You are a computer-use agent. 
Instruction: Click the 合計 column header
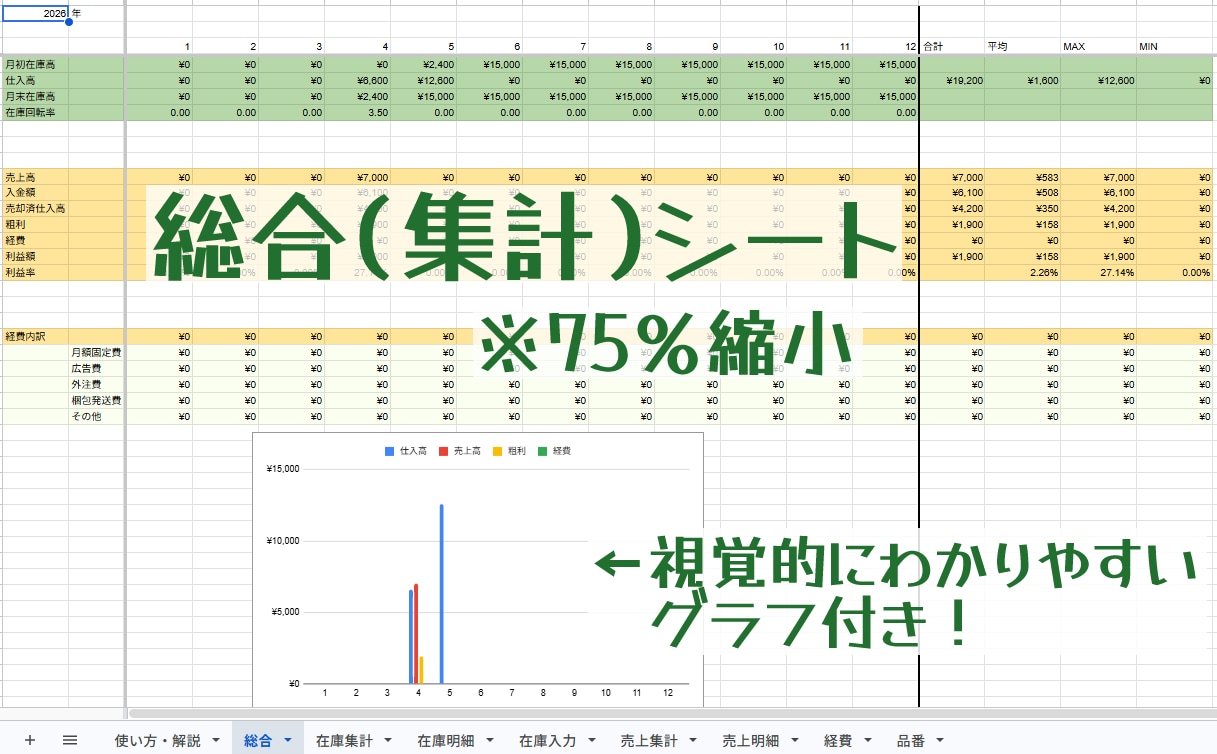click(x=933, y=47)
